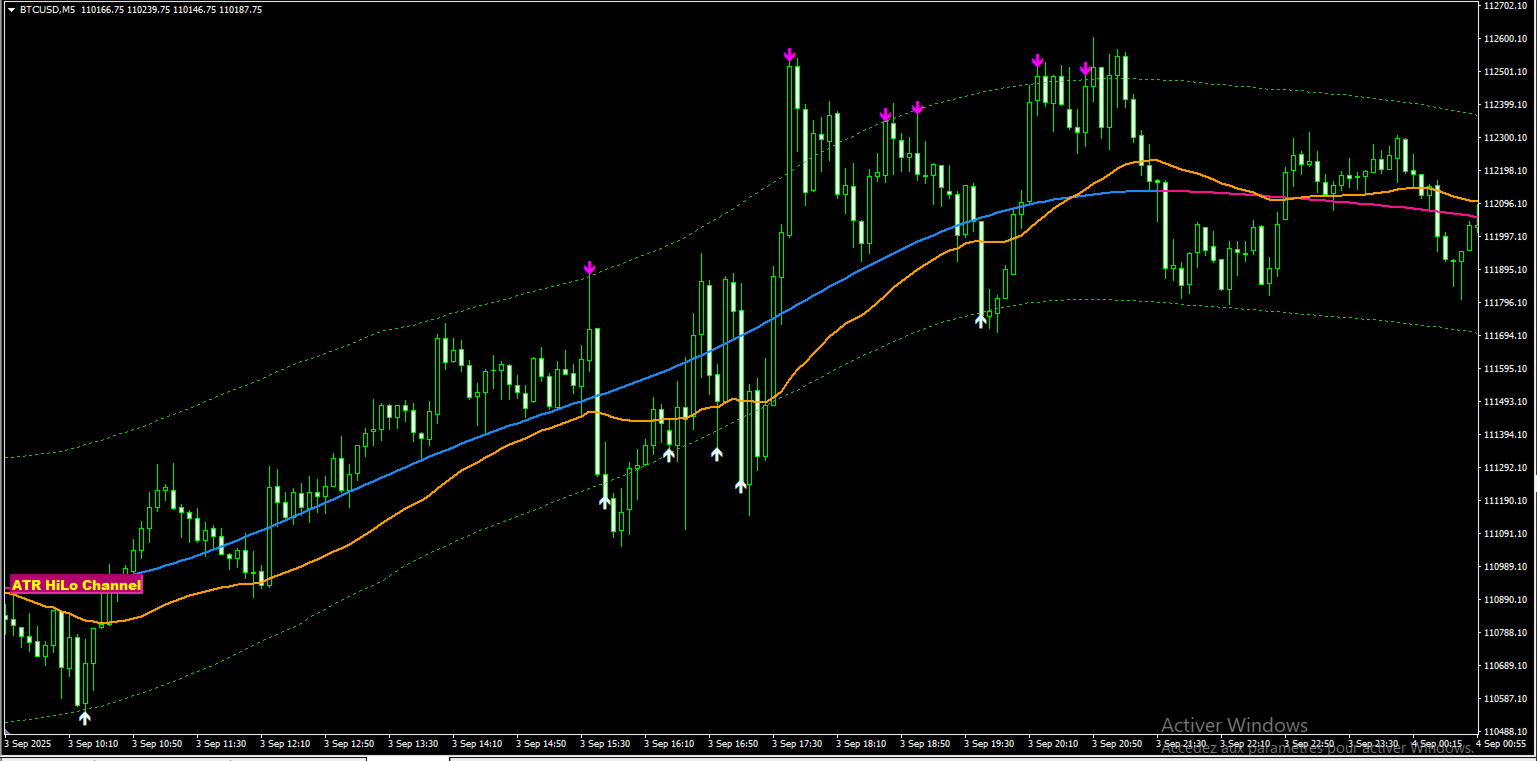Click the BTCUSD,M5 chart title text
This screenshot has height=761, width=1537.
[47, 10]
